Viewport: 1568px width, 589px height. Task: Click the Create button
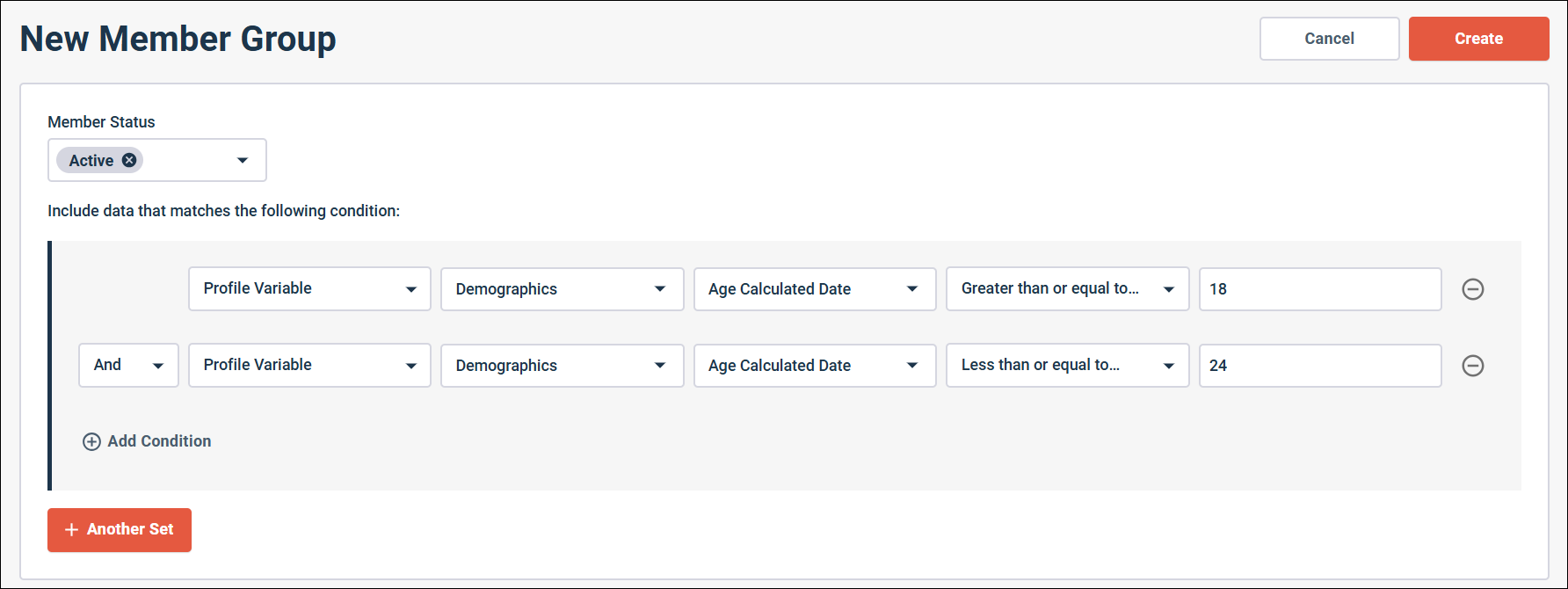click(1478, 39)
